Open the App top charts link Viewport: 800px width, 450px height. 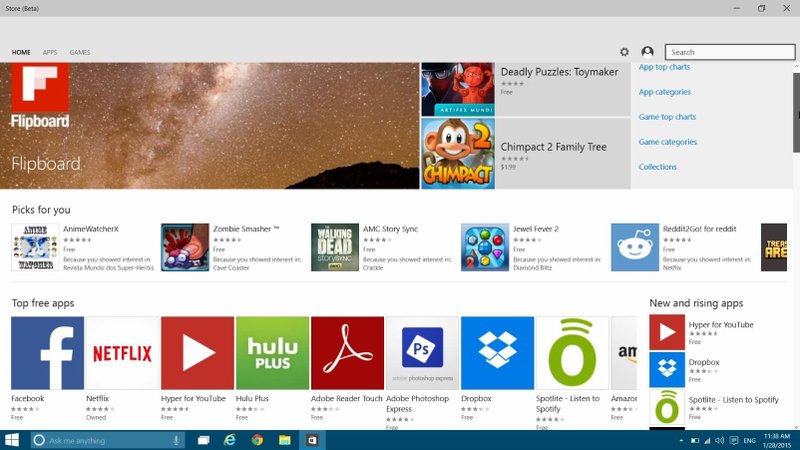tap(664, 67)
